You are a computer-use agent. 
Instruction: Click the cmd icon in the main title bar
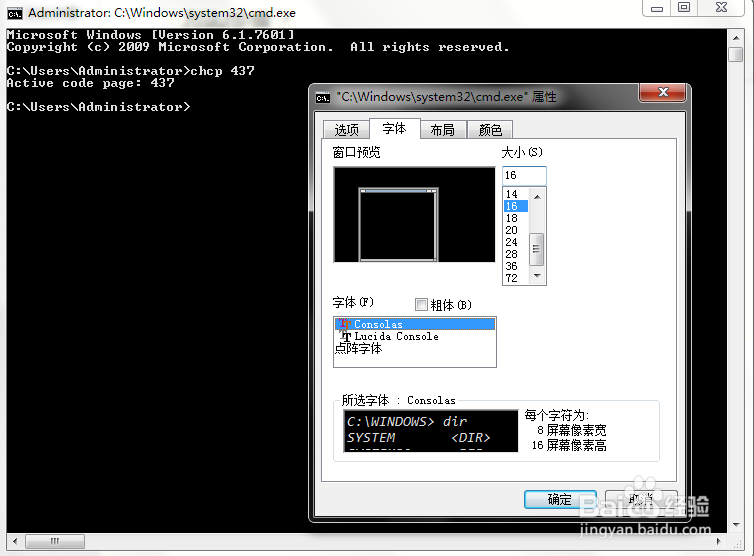tap(15, 13)
